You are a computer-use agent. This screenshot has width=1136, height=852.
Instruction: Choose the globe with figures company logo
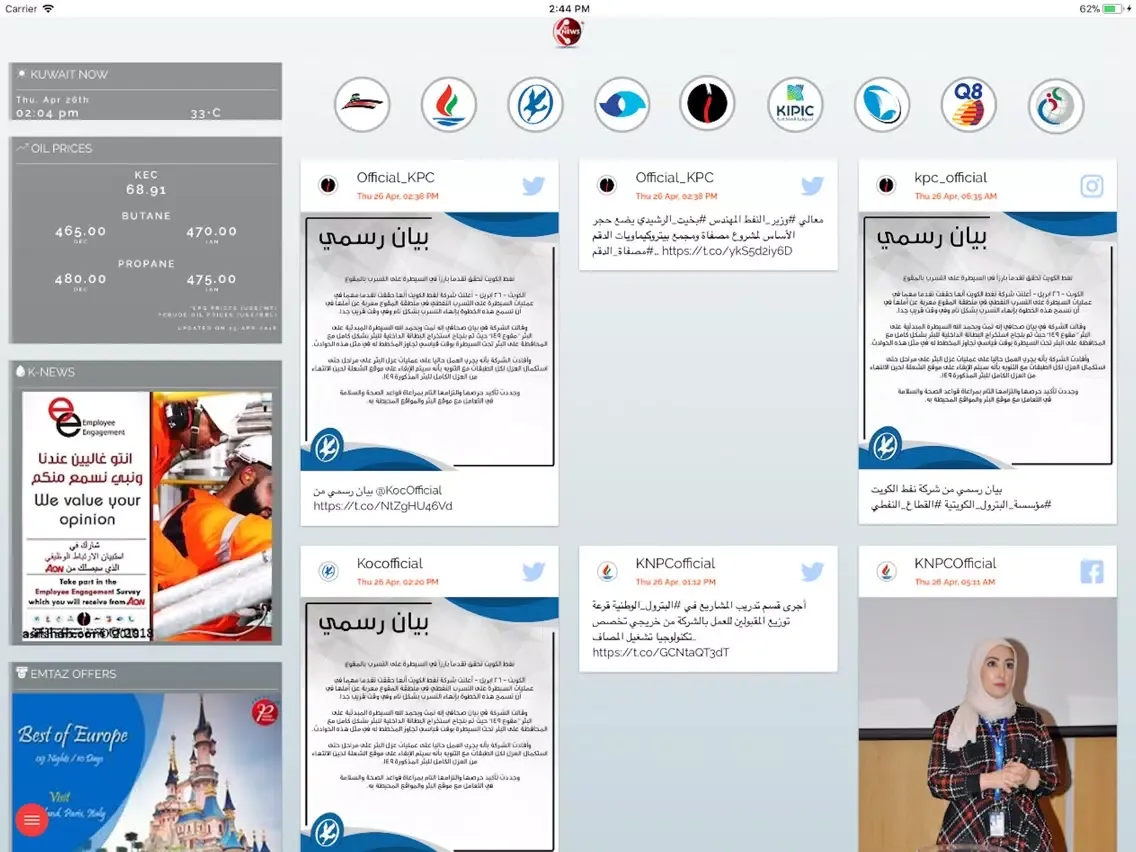click(x=1056, y=104)
